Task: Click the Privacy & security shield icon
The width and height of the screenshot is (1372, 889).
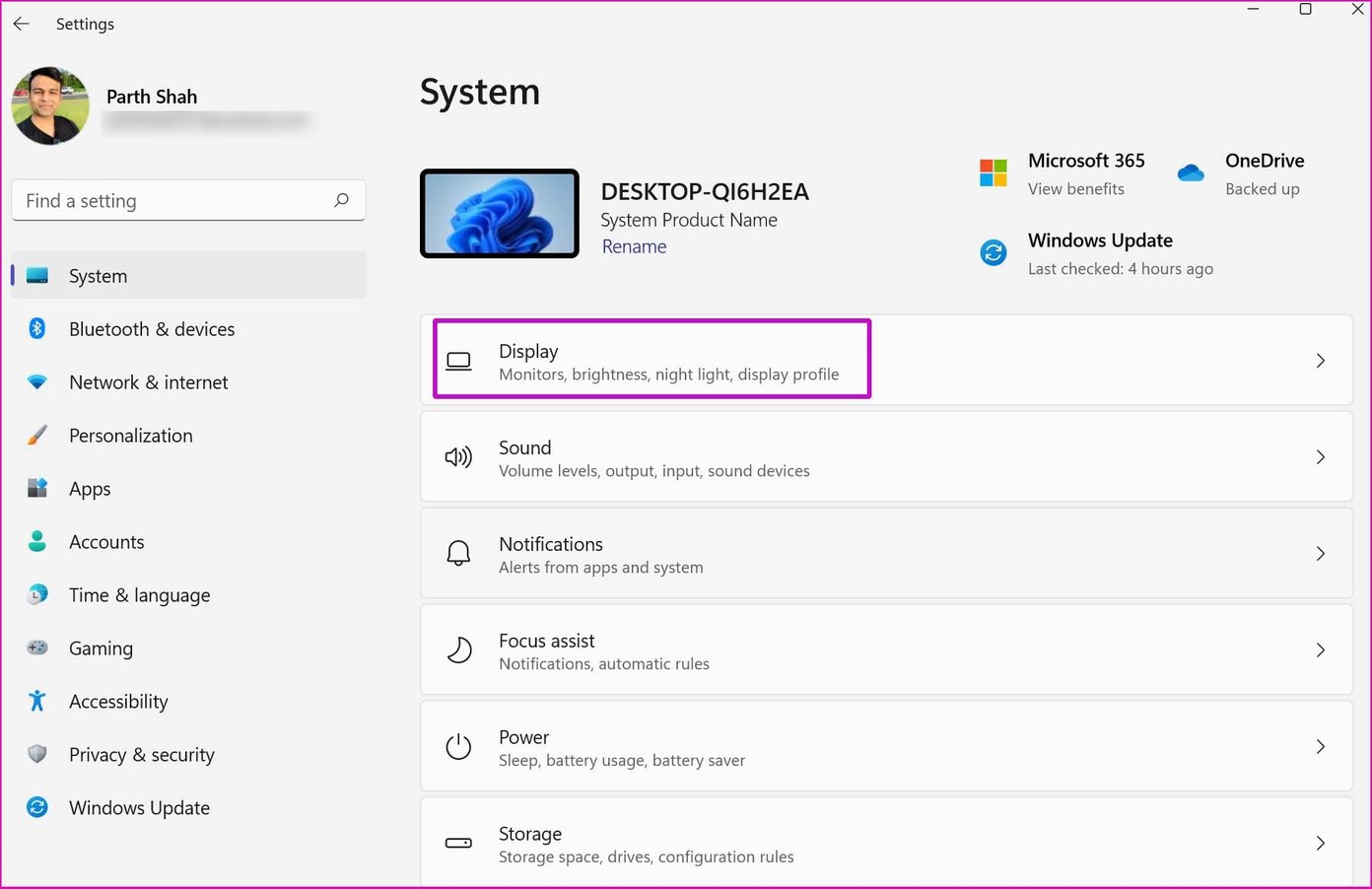Action: 37,755
